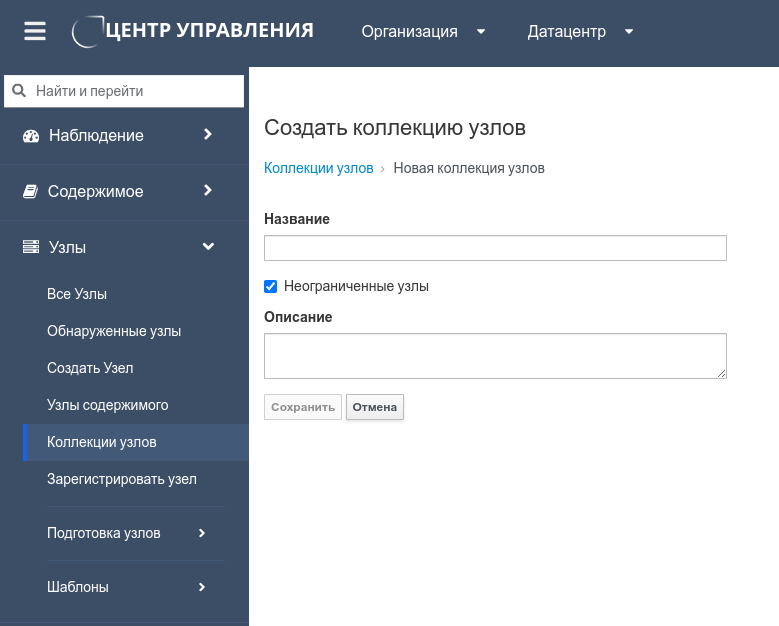Click the Узлы server icon
This screenshot has height=626, width=779.
click(30, 247)
